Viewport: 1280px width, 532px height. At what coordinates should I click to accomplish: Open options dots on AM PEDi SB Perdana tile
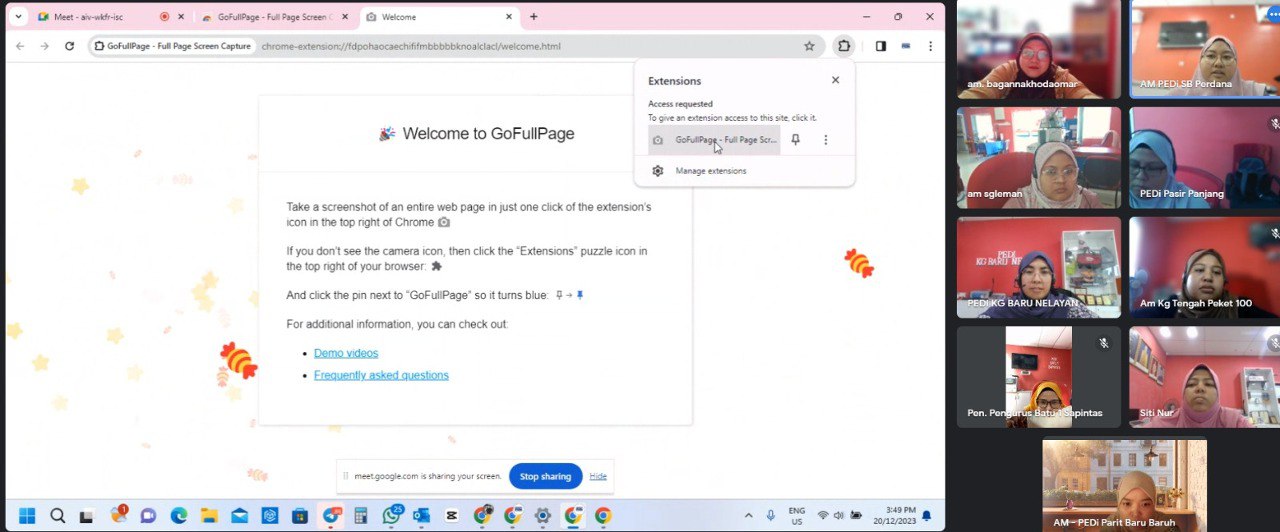(1273, 14)
